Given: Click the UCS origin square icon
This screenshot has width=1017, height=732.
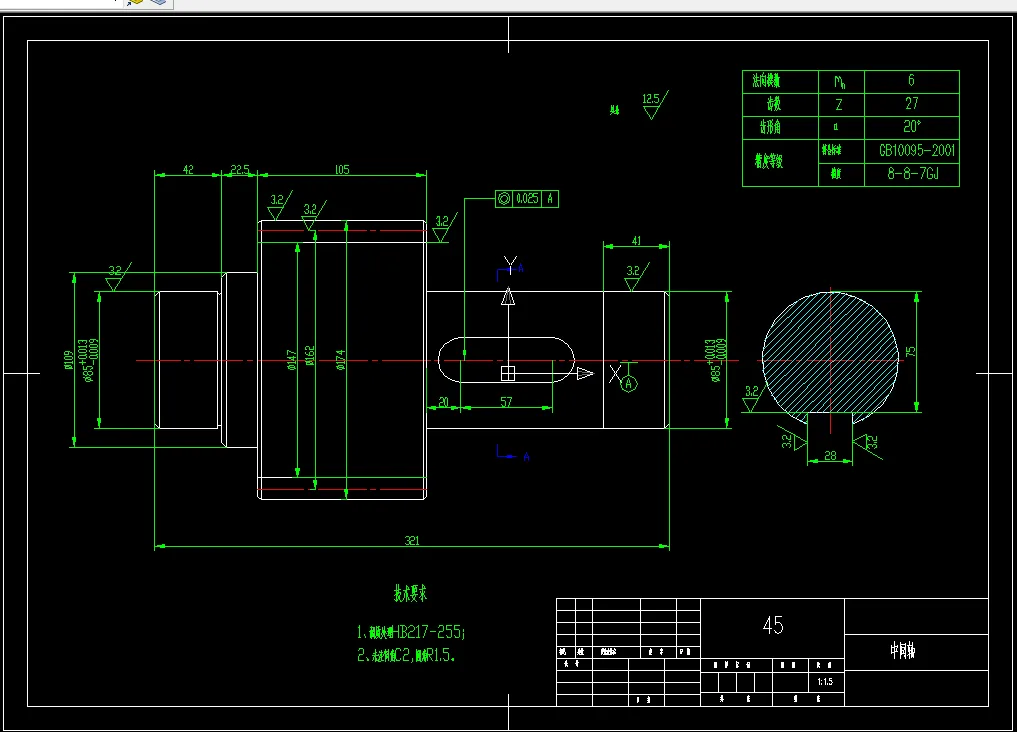Looking at the screenshot, I should point(508,373).
